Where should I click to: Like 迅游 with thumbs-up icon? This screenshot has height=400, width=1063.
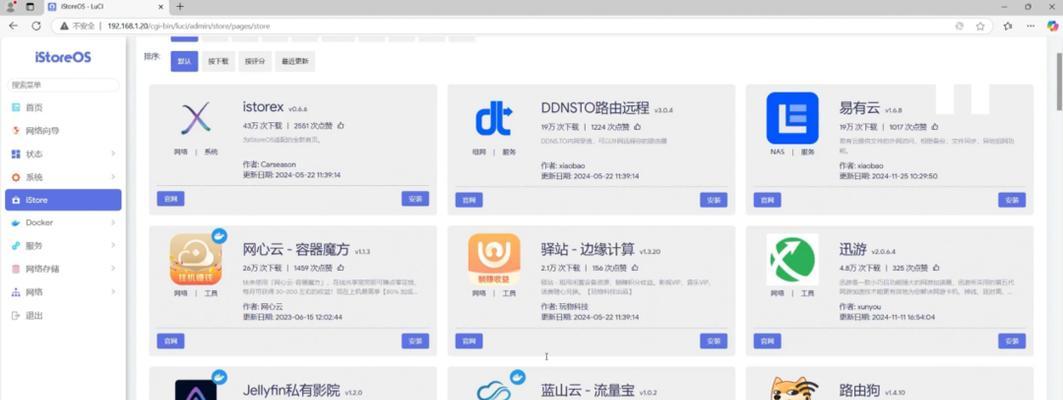tap(936, 267)
